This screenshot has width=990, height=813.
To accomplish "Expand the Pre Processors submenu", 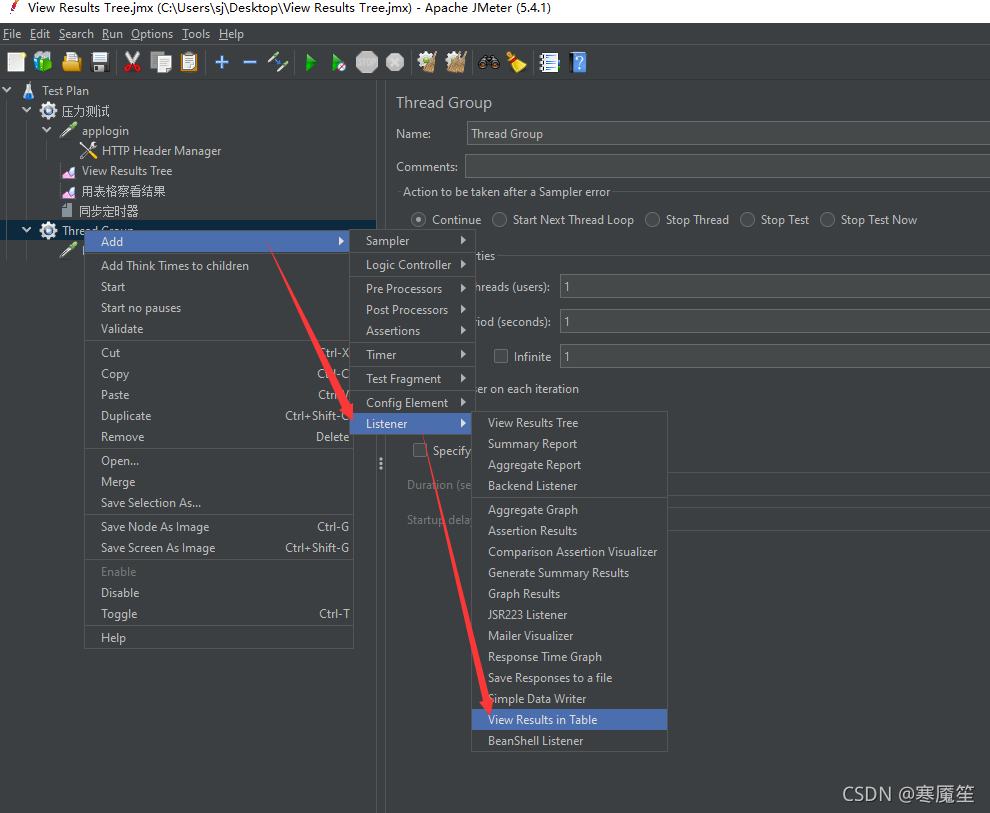I will coord(411,288).
